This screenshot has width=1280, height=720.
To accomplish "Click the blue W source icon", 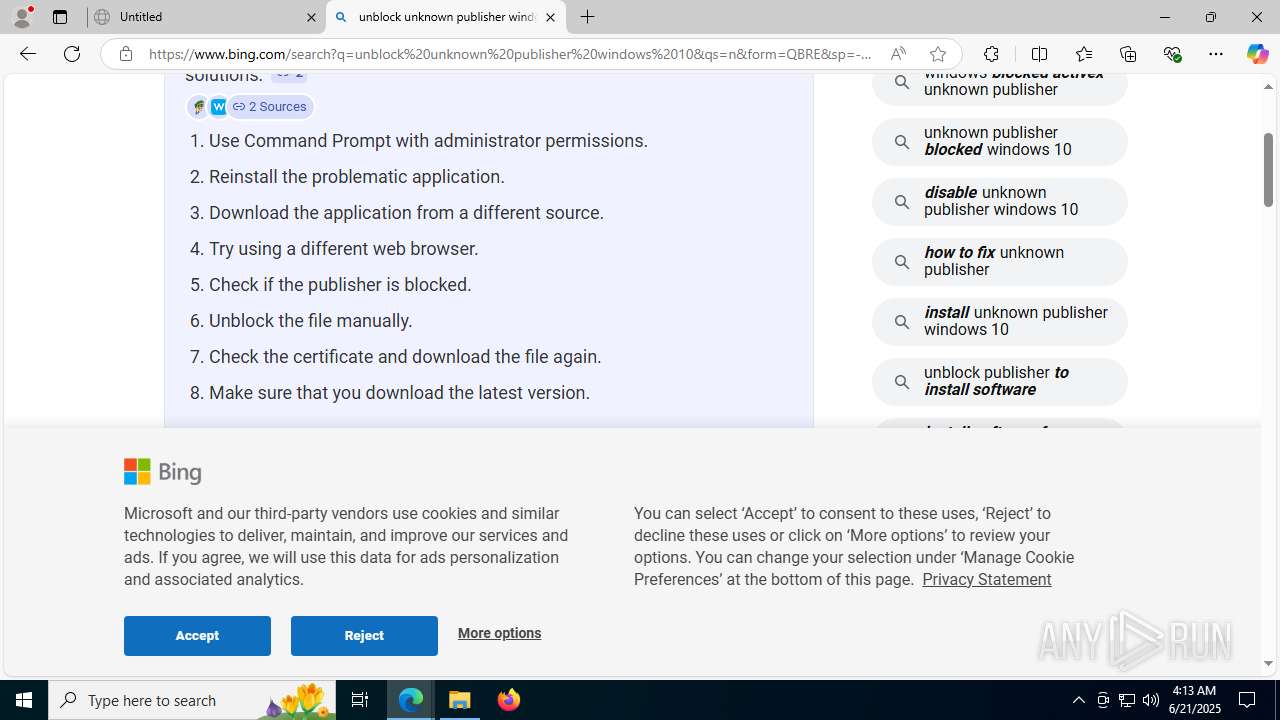I will tap(218, 107).
